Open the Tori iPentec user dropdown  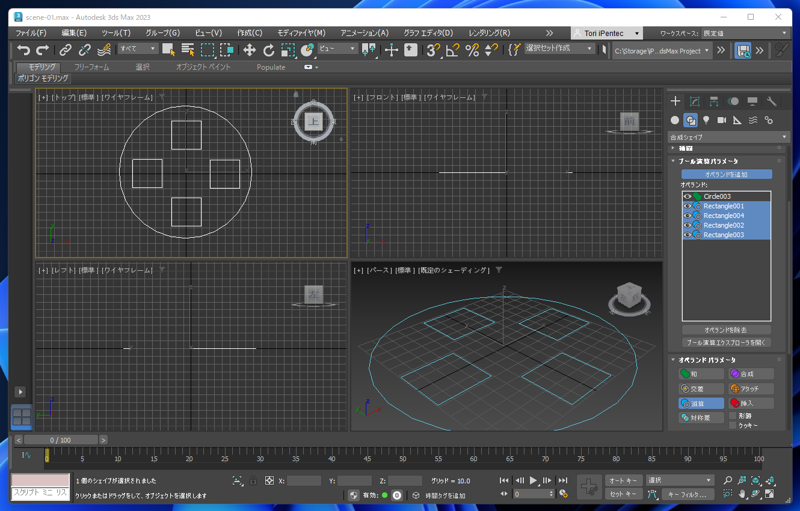607,33
